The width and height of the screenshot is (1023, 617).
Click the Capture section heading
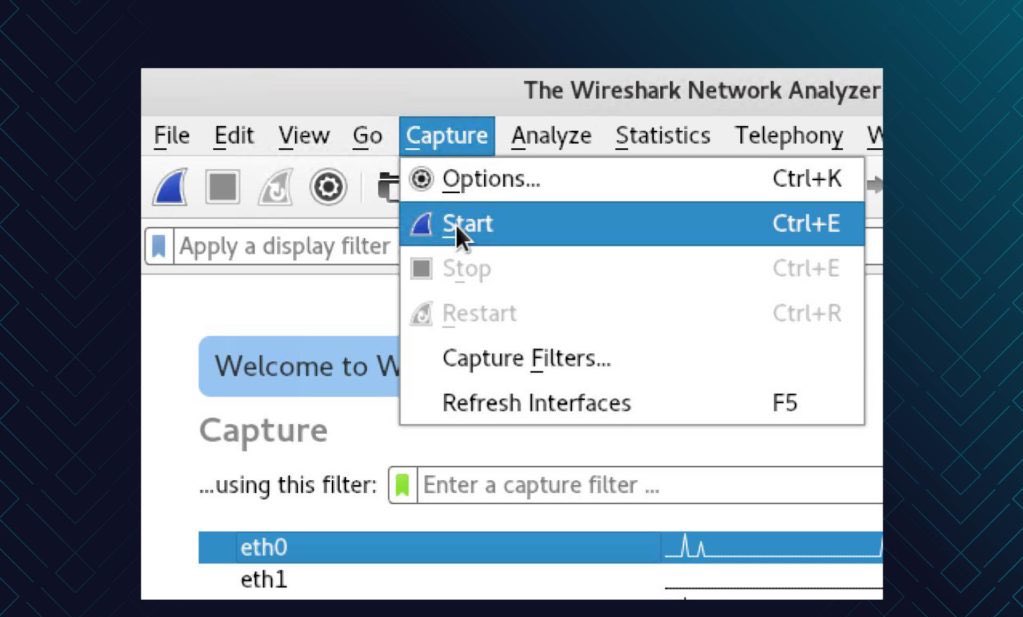coord(264,430)
